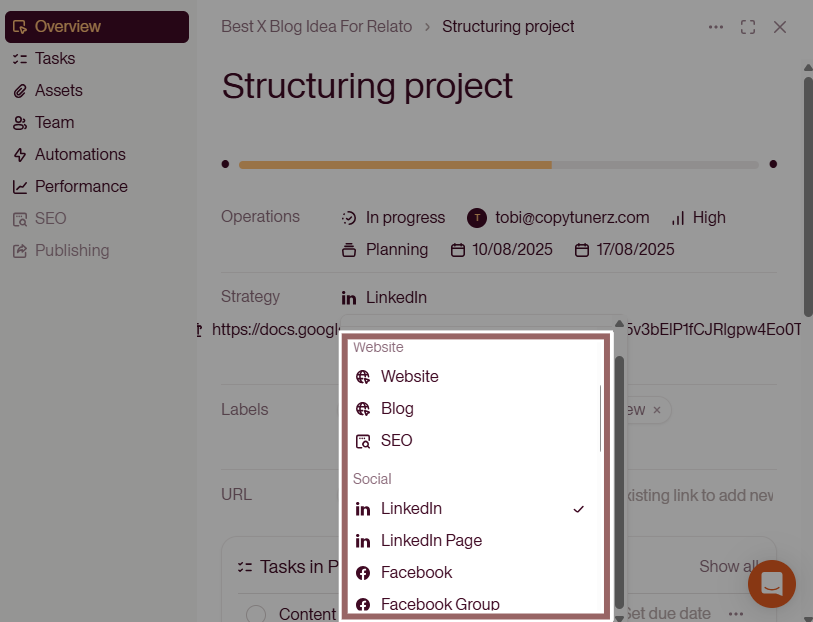Open the orange chat support bubble
The width and height of the screenshot is (813, 622).
pyautogui.click(x=772, y=584)
